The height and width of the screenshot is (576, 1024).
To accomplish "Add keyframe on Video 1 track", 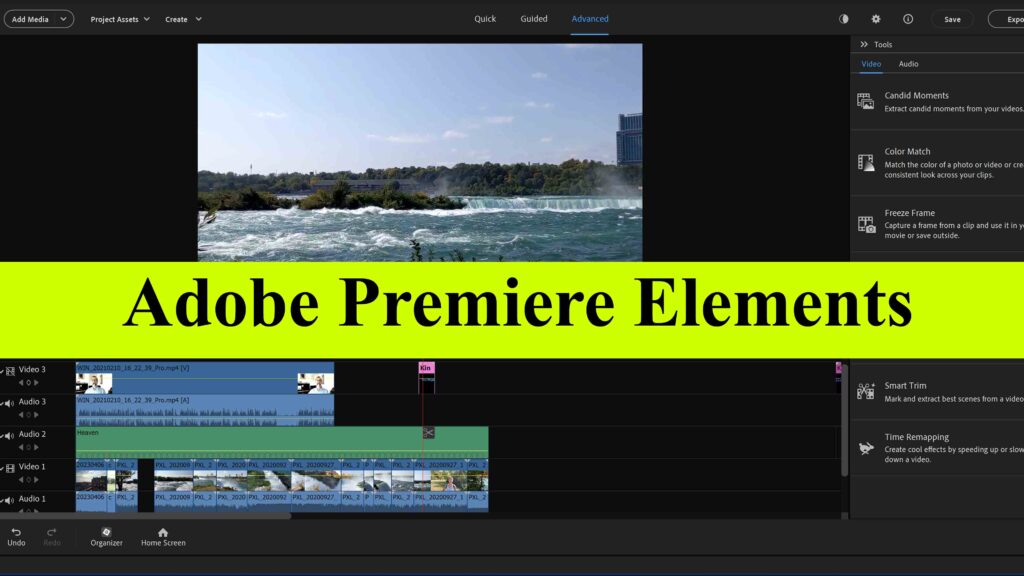I will click(29, 480).
